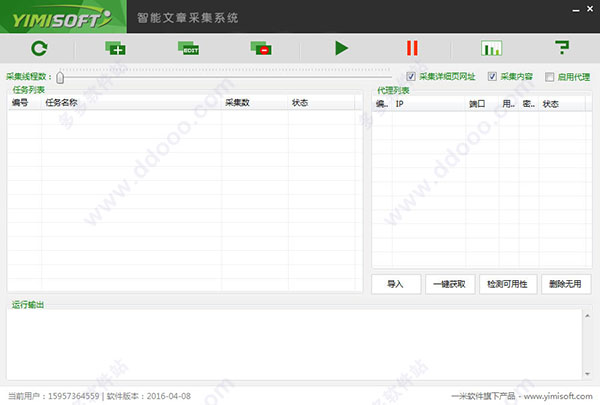Click the IP column header in proxy list
The height and width of the screenshot is (405, 600).
400,103
